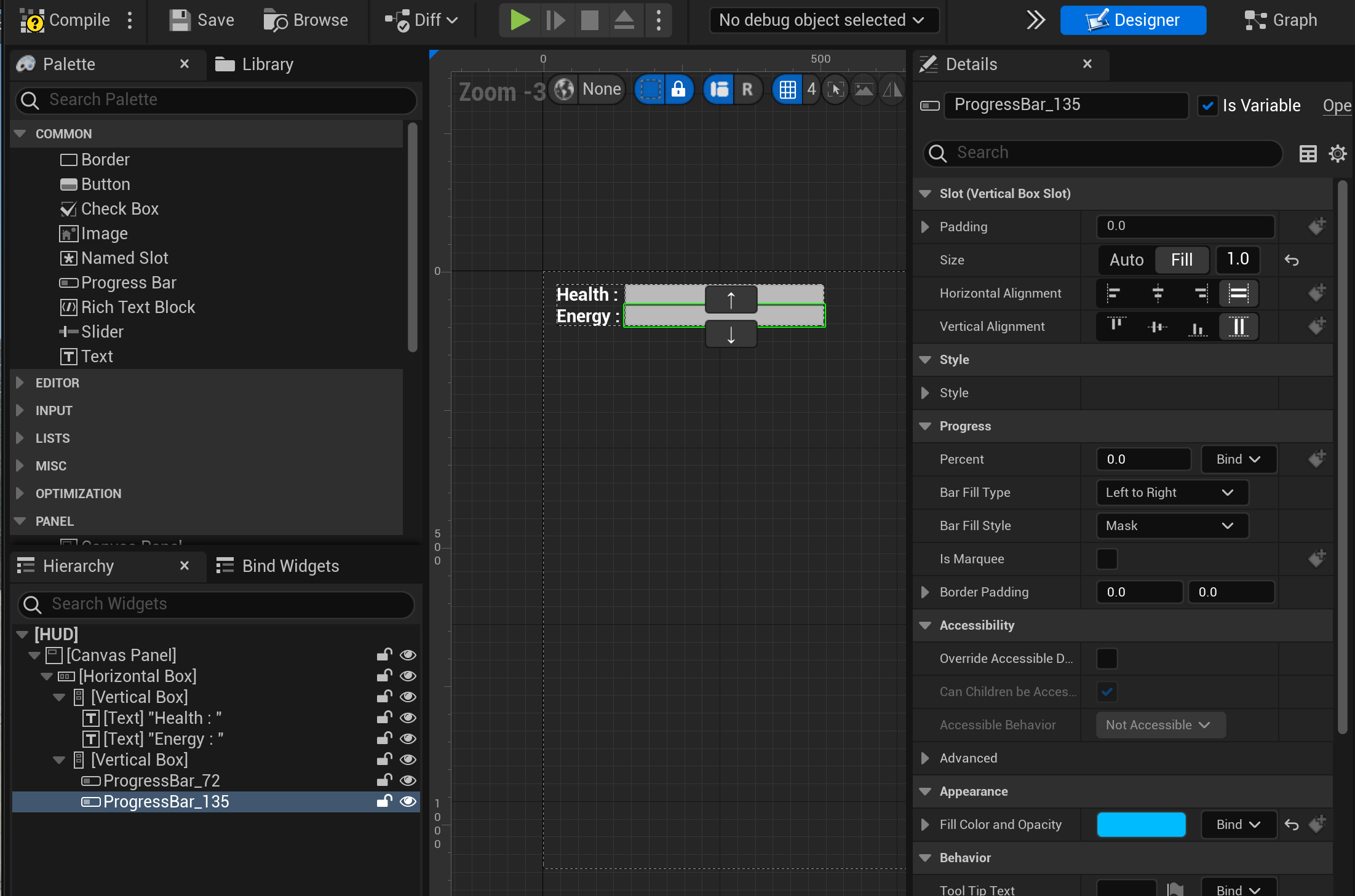This screenshot has width=1355, height=896.
Task: Toggle the grid snapping icon in viewport
Action: (x=787, y=90)
